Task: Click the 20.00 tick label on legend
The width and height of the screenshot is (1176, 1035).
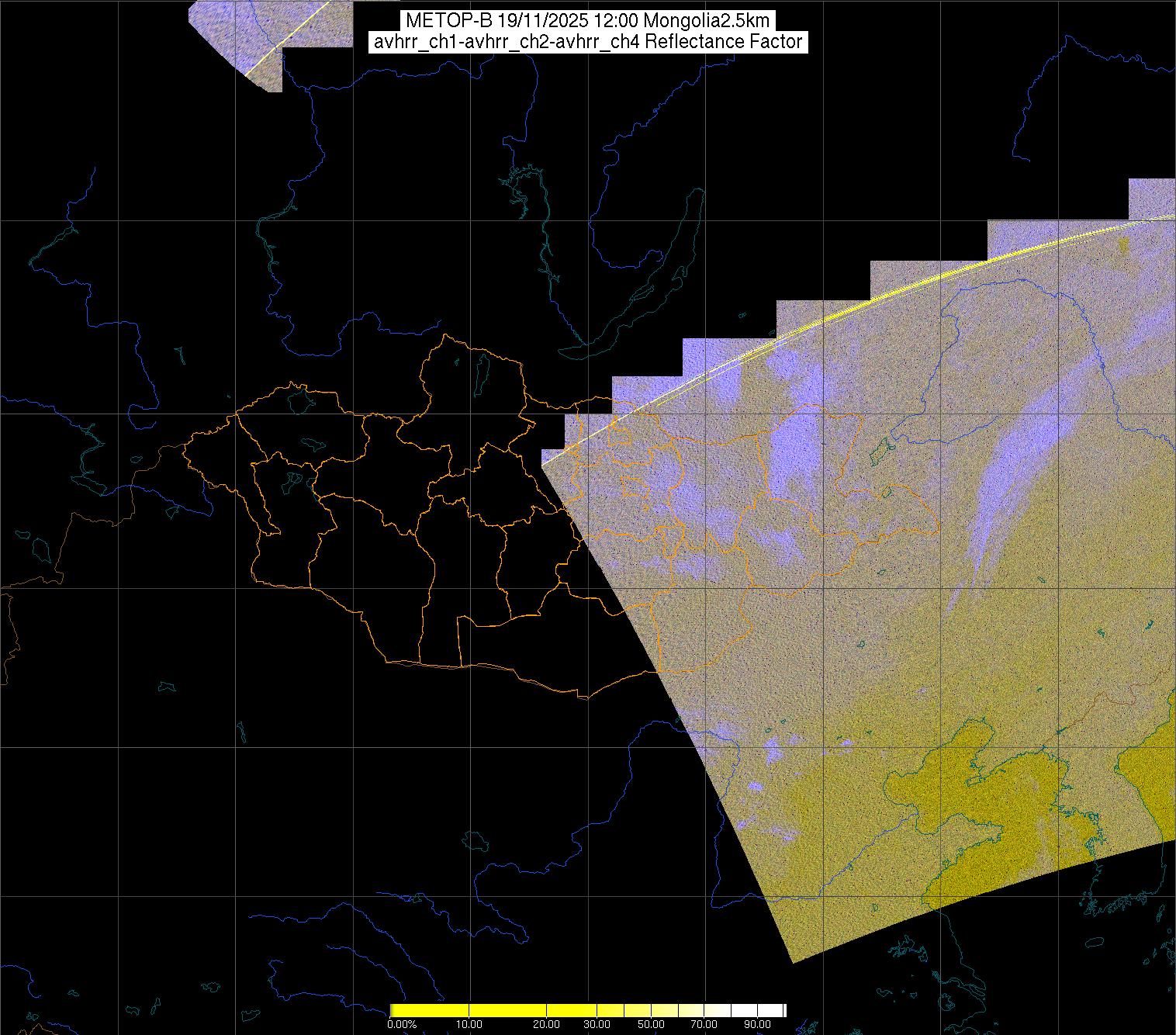Action: (547, 1024)
